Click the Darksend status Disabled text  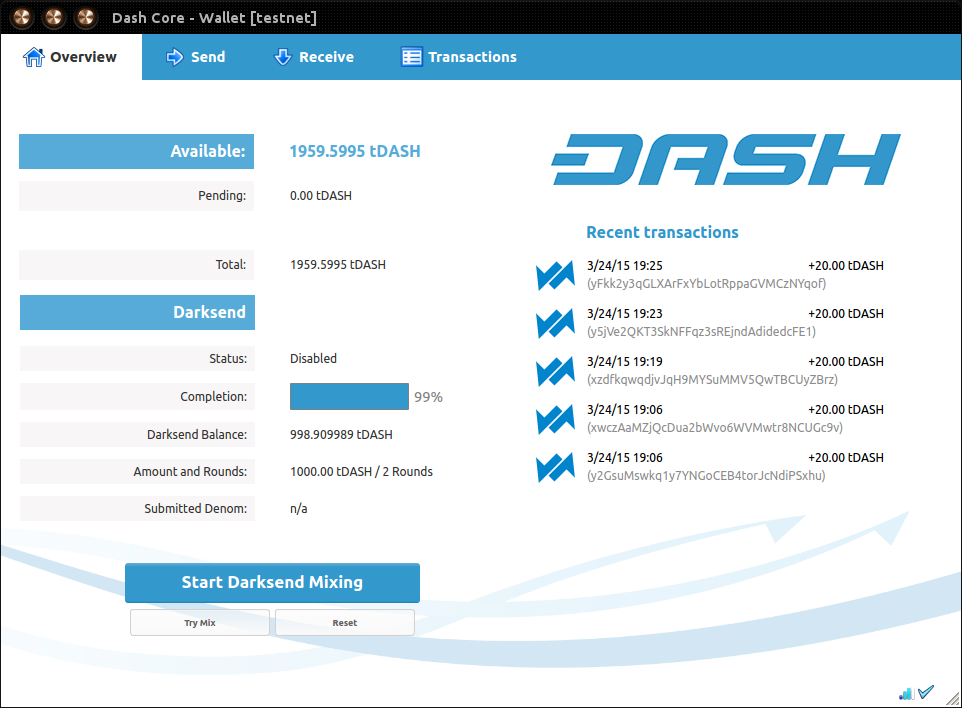(x=314, y=358)
